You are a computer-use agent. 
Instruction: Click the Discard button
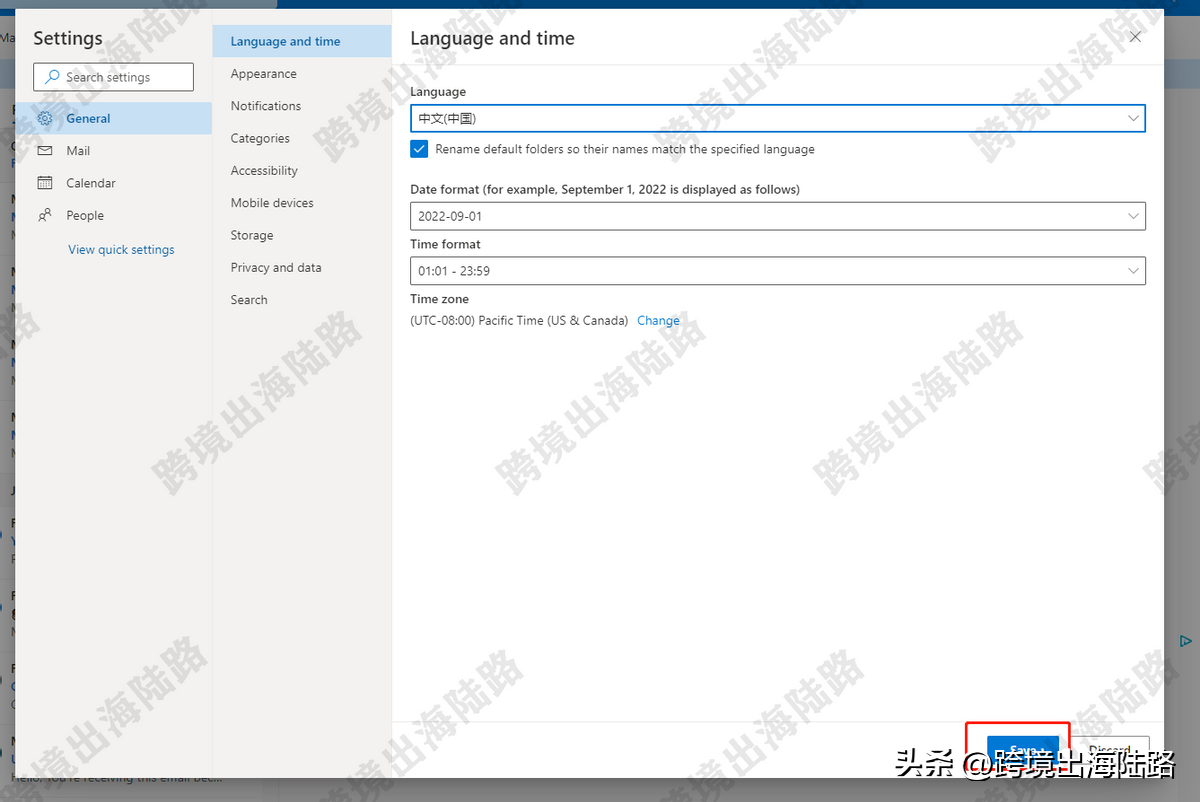pos(1109,751)
